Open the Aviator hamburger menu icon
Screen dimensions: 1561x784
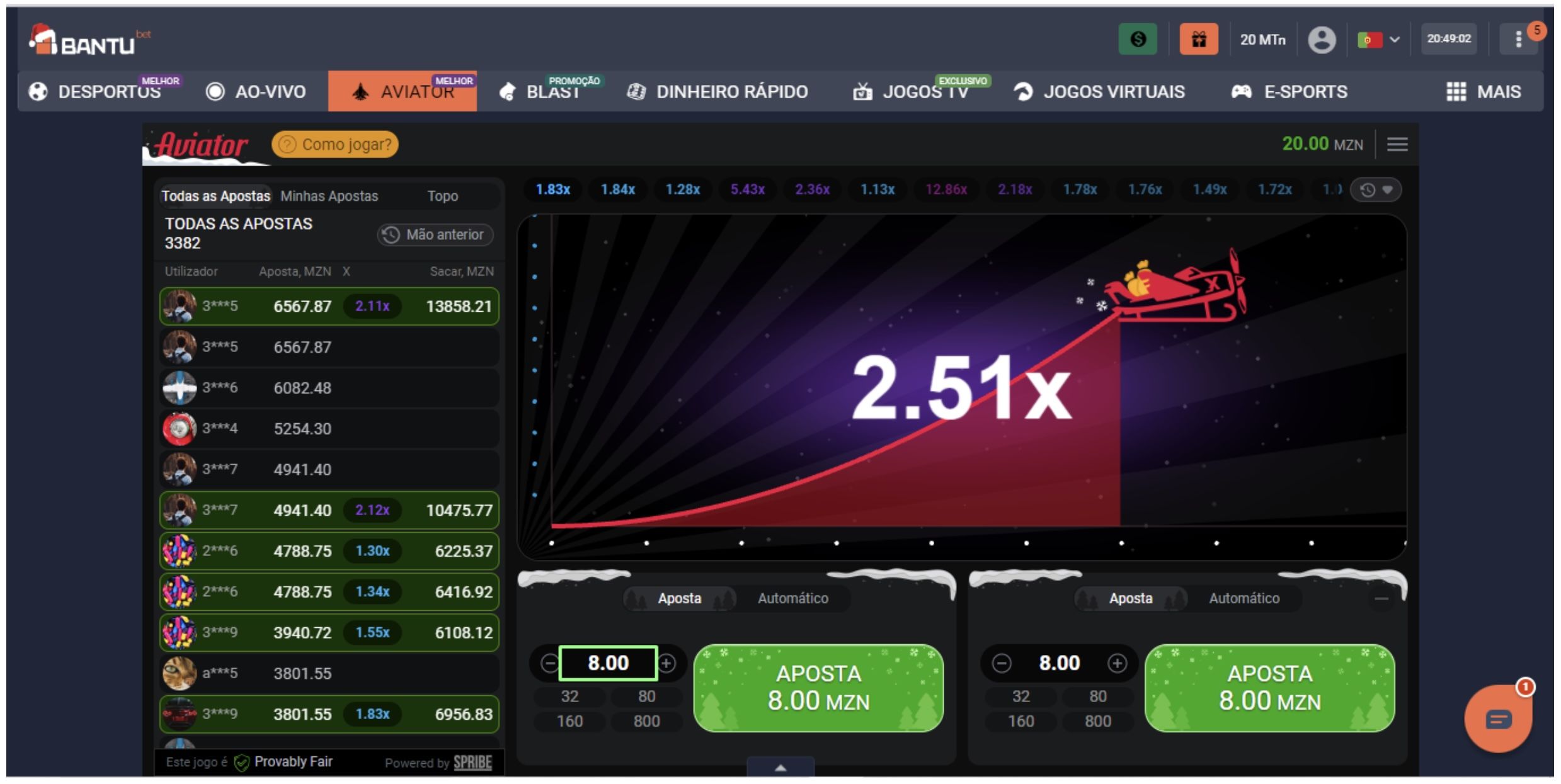(1397, 145)
